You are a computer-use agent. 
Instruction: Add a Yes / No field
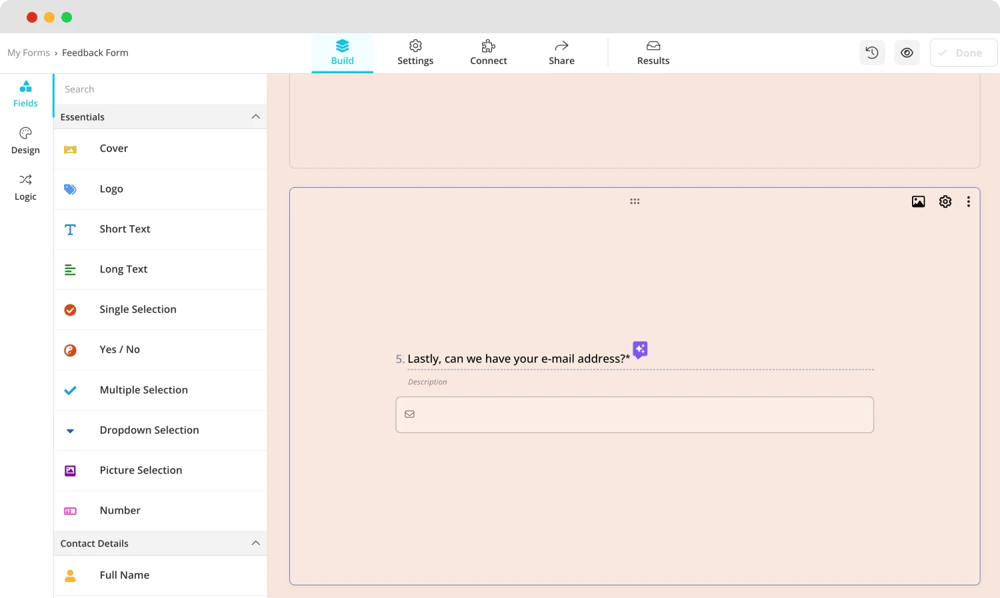tap(120, 350)
